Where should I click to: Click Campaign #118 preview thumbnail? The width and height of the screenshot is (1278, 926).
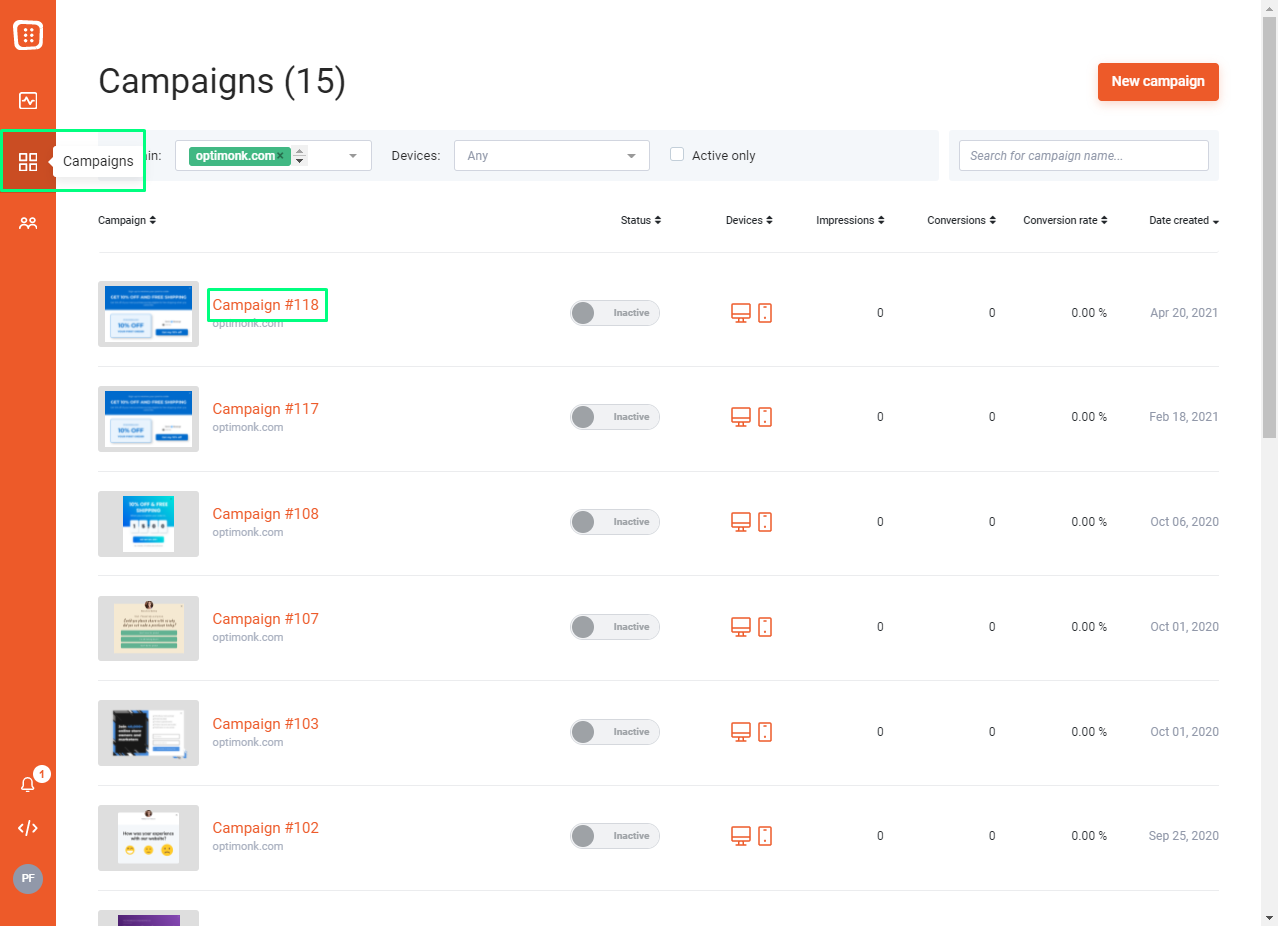click(148, 314)
